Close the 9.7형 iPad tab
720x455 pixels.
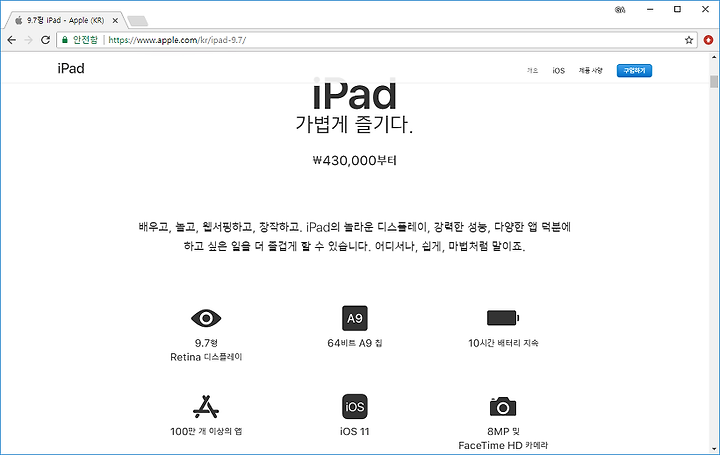pos(115,20)
